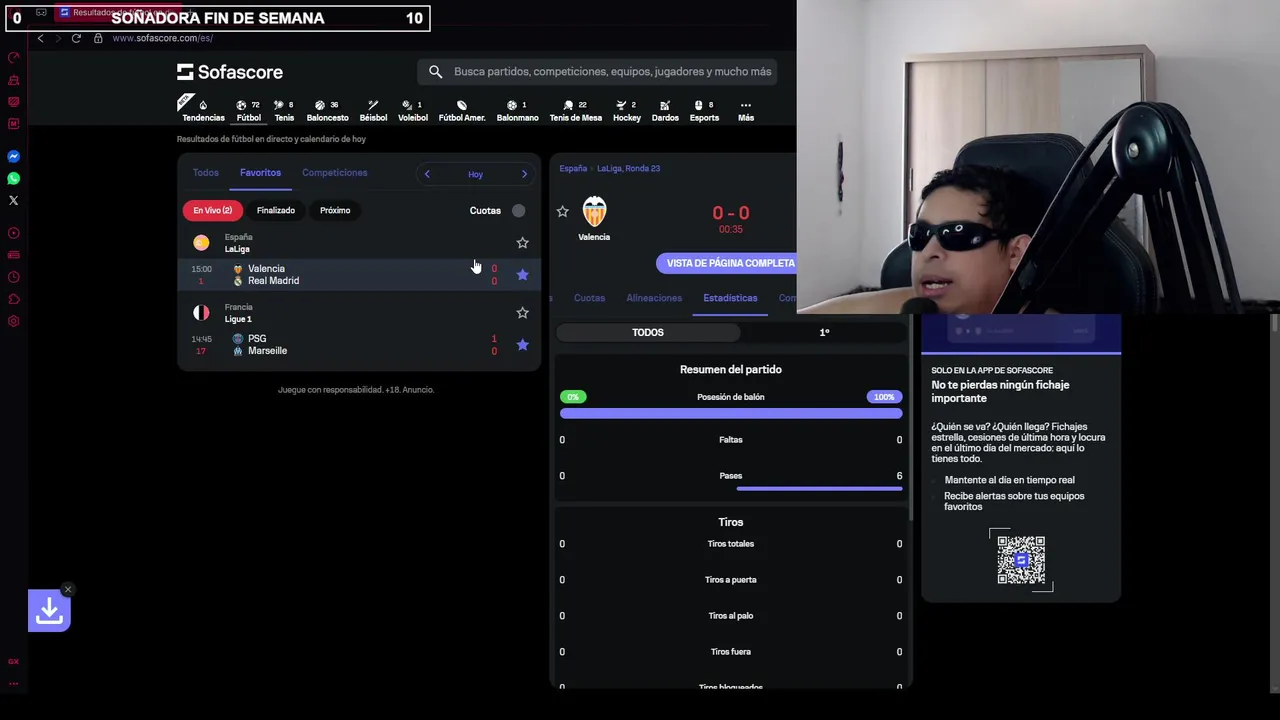This screenshot has width=1280, height=720.
Task: Open the Estadísticas match tab
Action: pyautogui.click(x=730, y=298)
